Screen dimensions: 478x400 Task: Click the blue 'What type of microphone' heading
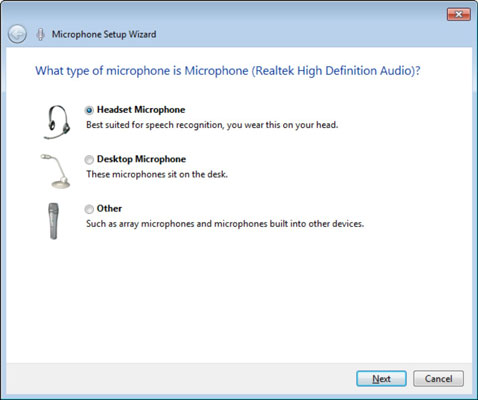228,71
